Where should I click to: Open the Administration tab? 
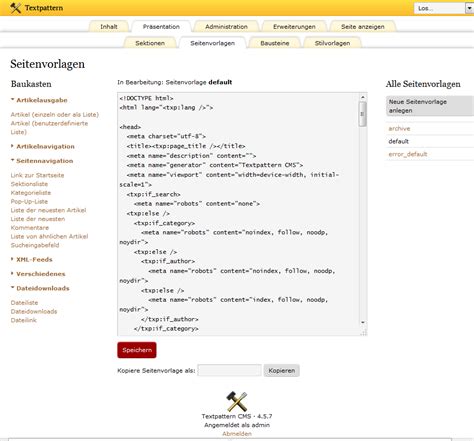[x=226, y=27]
